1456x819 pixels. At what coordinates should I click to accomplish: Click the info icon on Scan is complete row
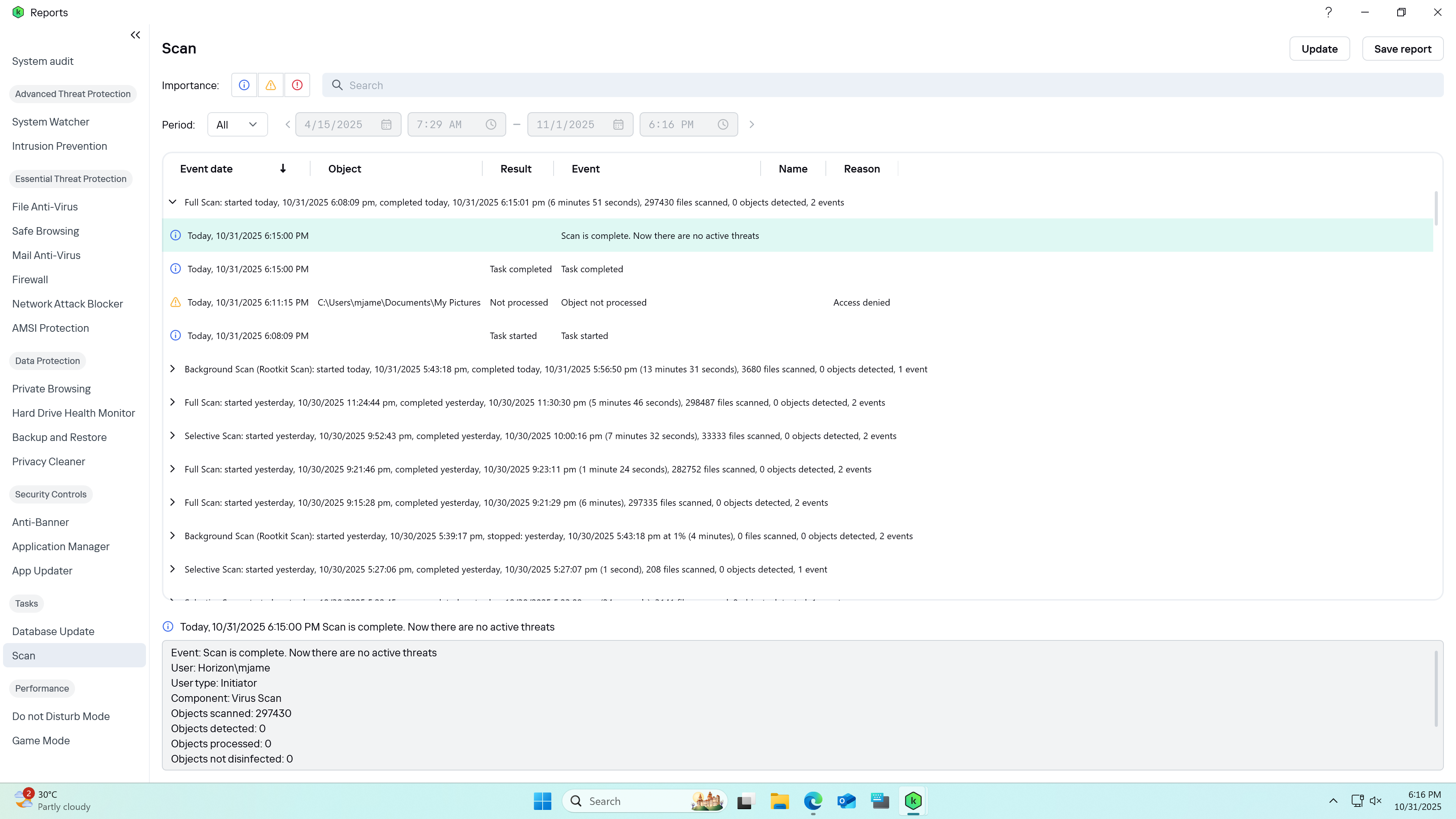(x=176, y=235)
